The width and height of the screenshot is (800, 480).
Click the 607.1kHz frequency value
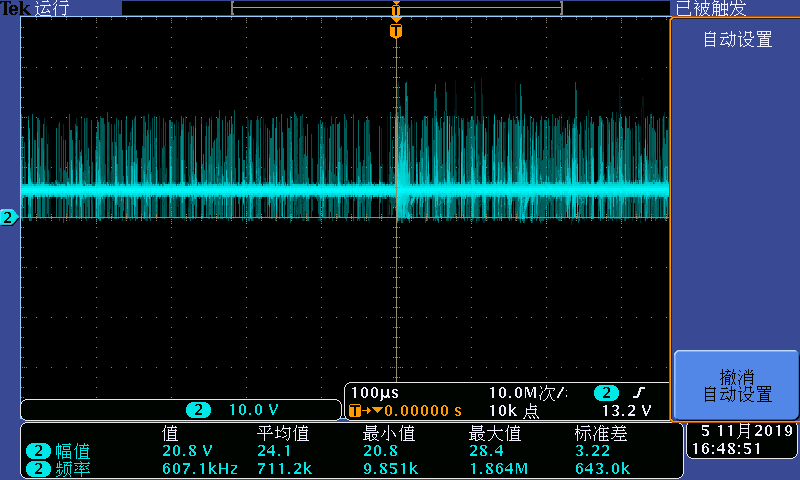pyautogui.click(x=200, y=468)
